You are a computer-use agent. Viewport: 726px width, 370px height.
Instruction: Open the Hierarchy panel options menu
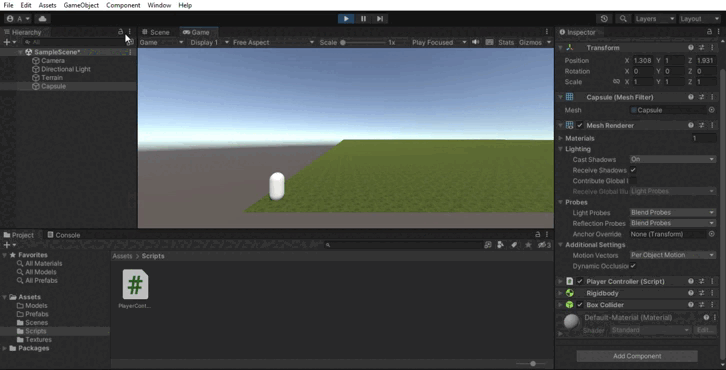tap(130, 31)
